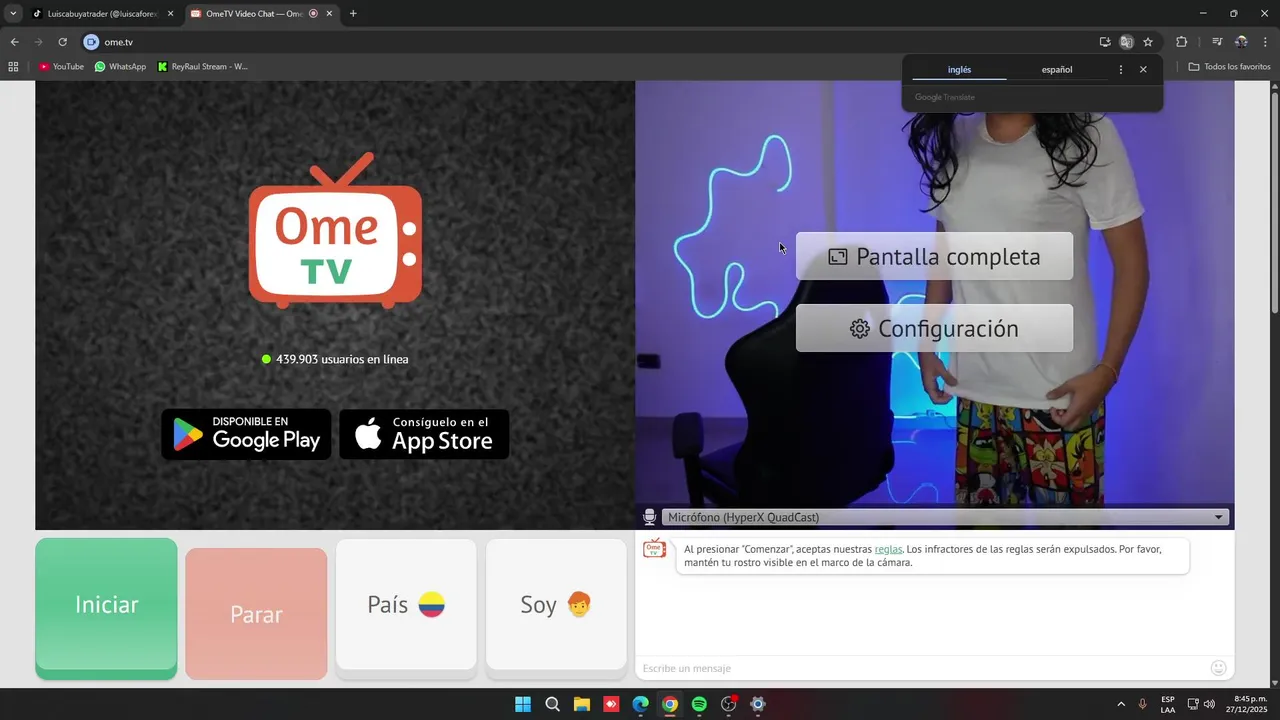Click the microphone icon beside device selector

coord(649,517)
